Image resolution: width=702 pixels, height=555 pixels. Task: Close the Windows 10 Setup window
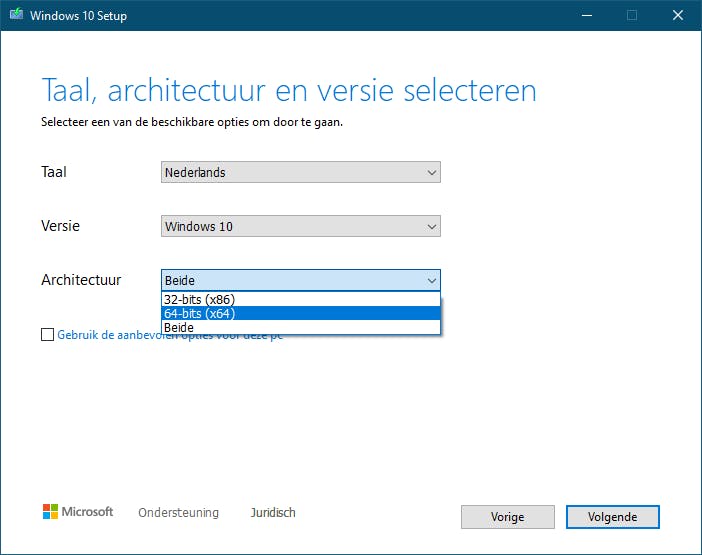678,15
